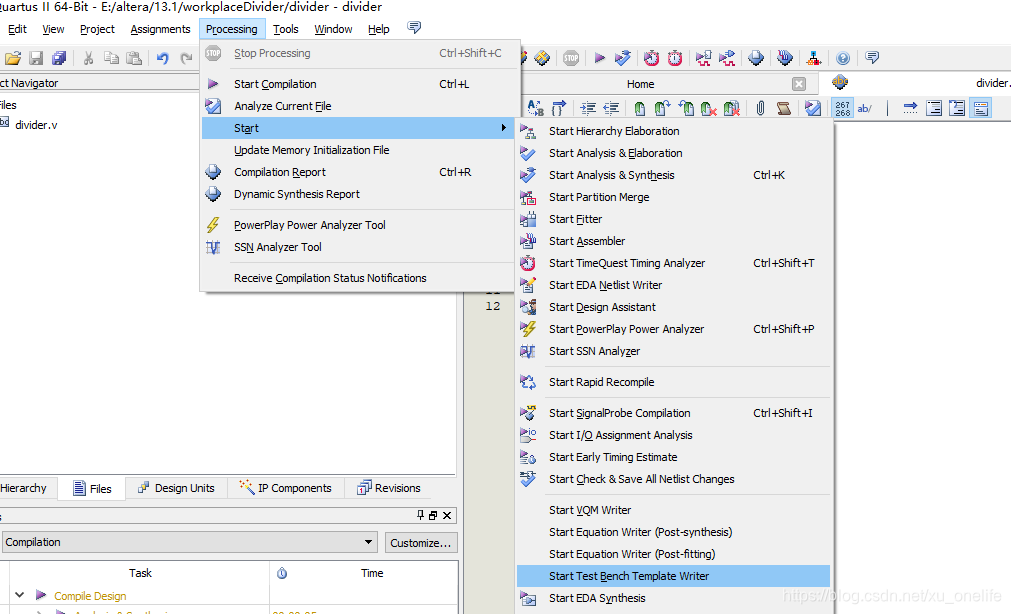
Task: Click the Start Analysis & Synthesis toolbar icon
Action: coord(622,58)
